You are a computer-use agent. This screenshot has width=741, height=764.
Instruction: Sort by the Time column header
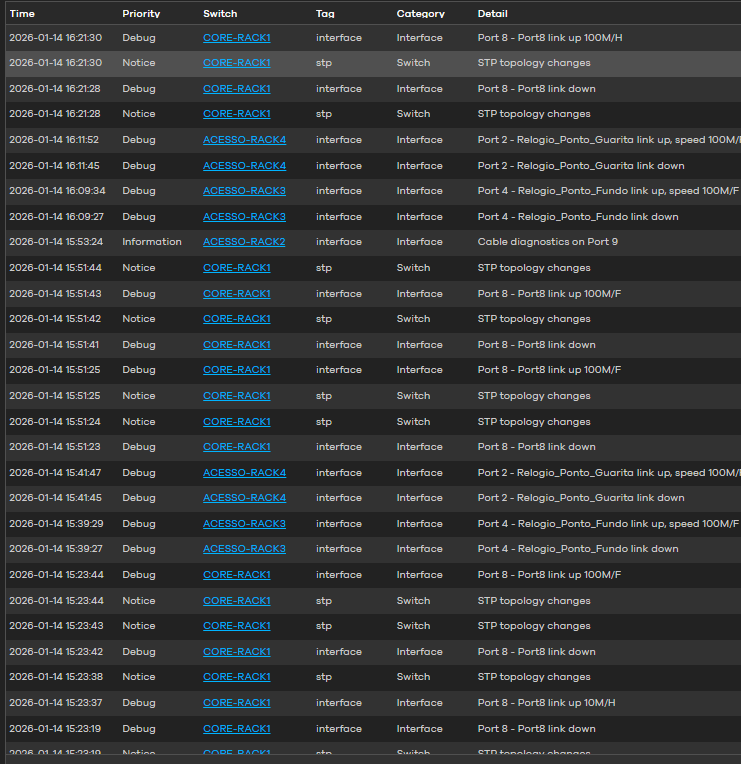(x=22, y=14)
